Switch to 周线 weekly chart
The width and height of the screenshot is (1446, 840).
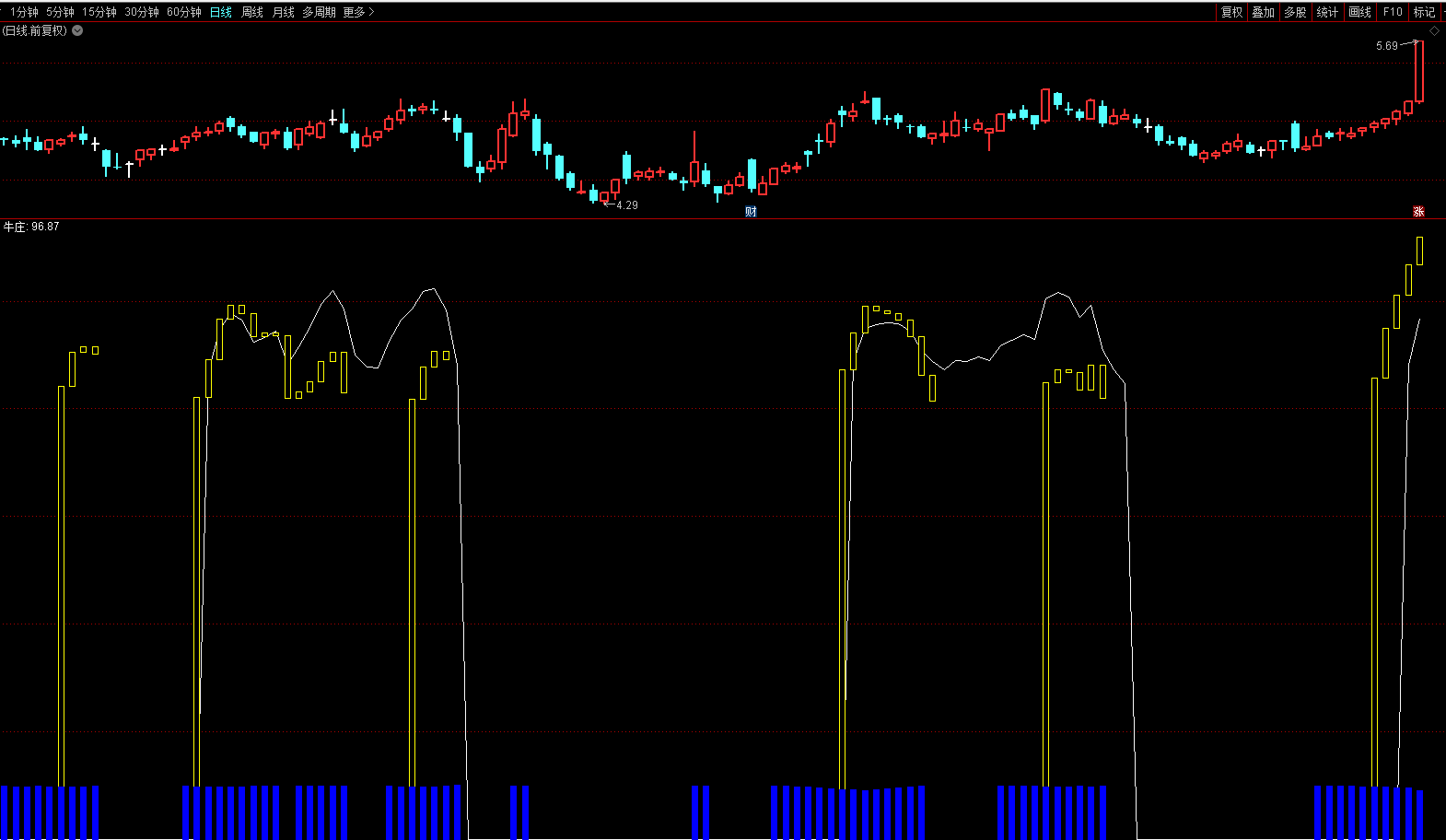pos(252,12)
